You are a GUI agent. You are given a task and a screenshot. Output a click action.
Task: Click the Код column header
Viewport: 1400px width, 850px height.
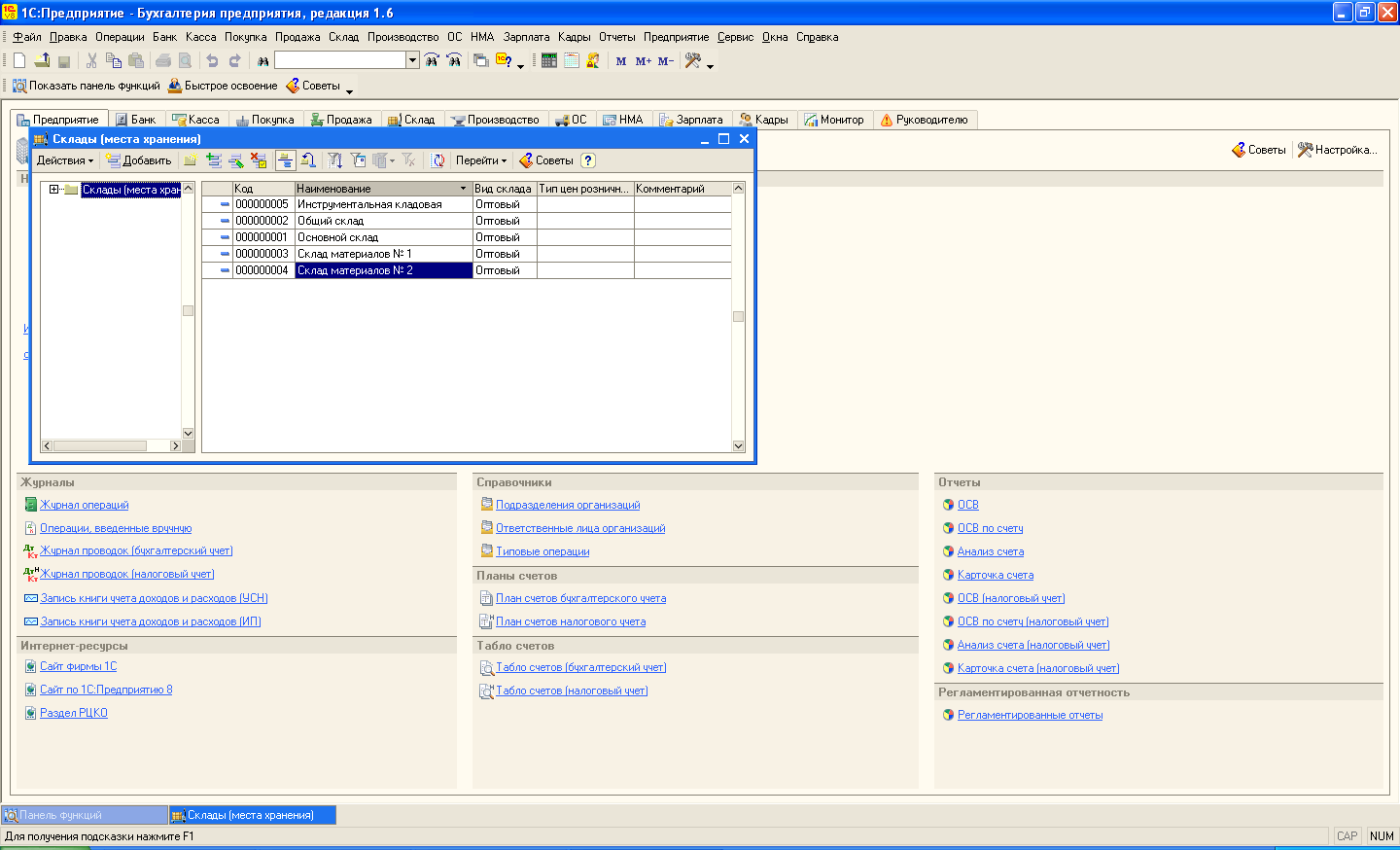(x=262, y=189)
